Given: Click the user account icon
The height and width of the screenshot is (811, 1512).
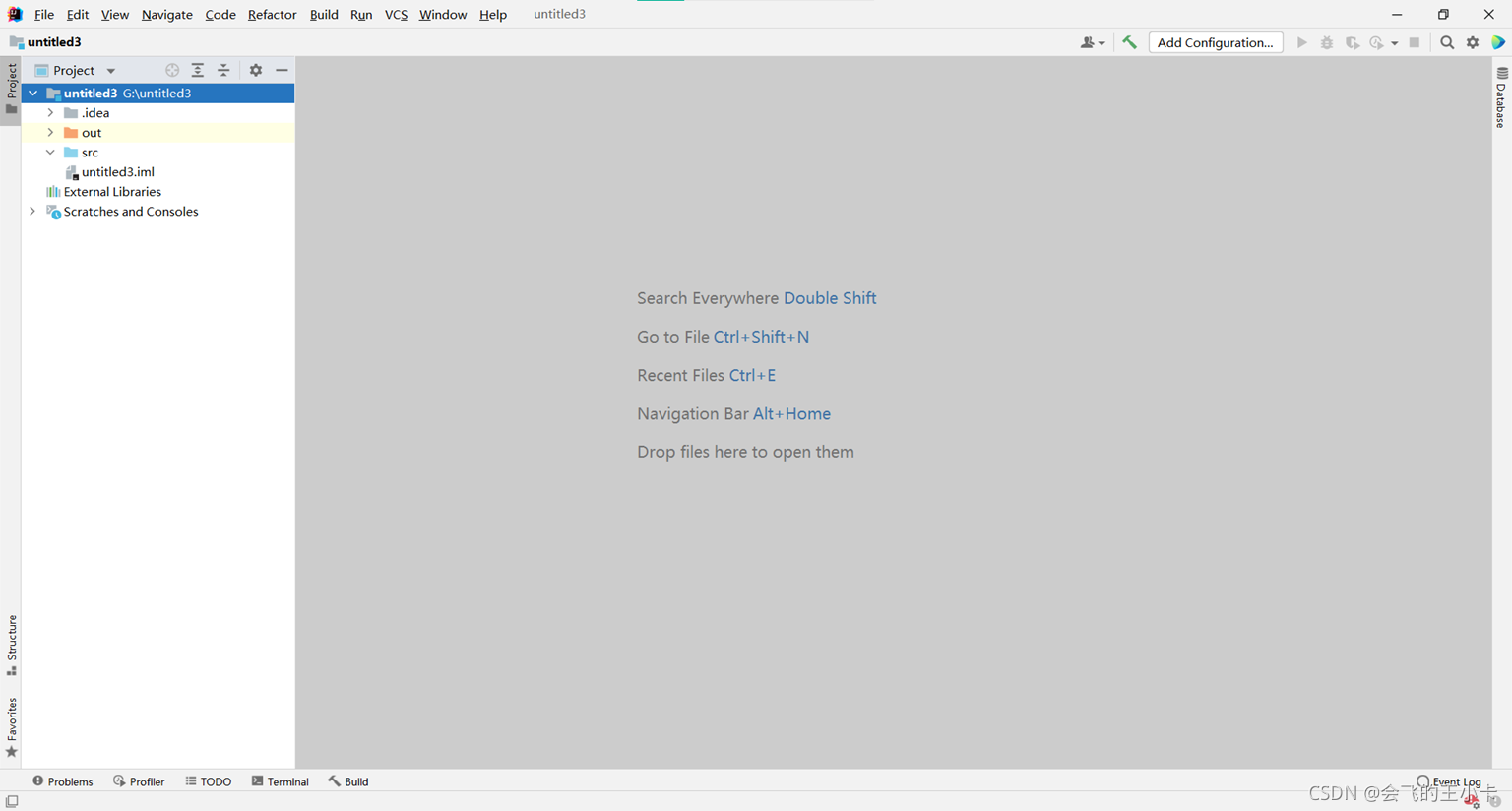Looking at the screenshot, I should click(x=1088, y=42).
